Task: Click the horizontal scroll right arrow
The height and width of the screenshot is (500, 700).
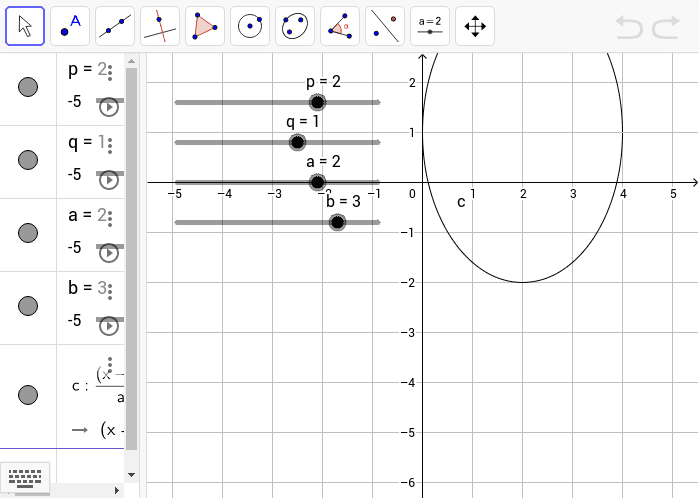Action: (117, 491)
